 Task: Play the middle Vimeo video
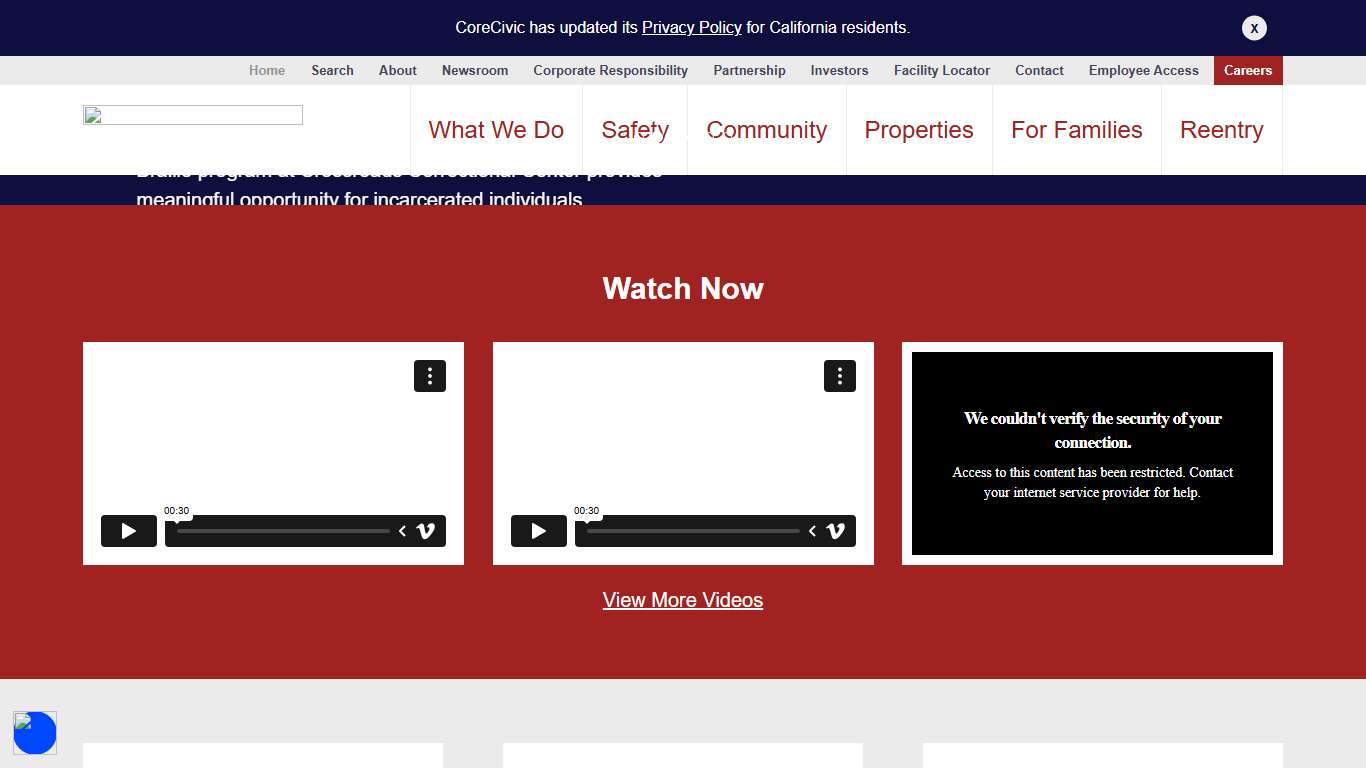pyautogui.click(x=538, y=531)
